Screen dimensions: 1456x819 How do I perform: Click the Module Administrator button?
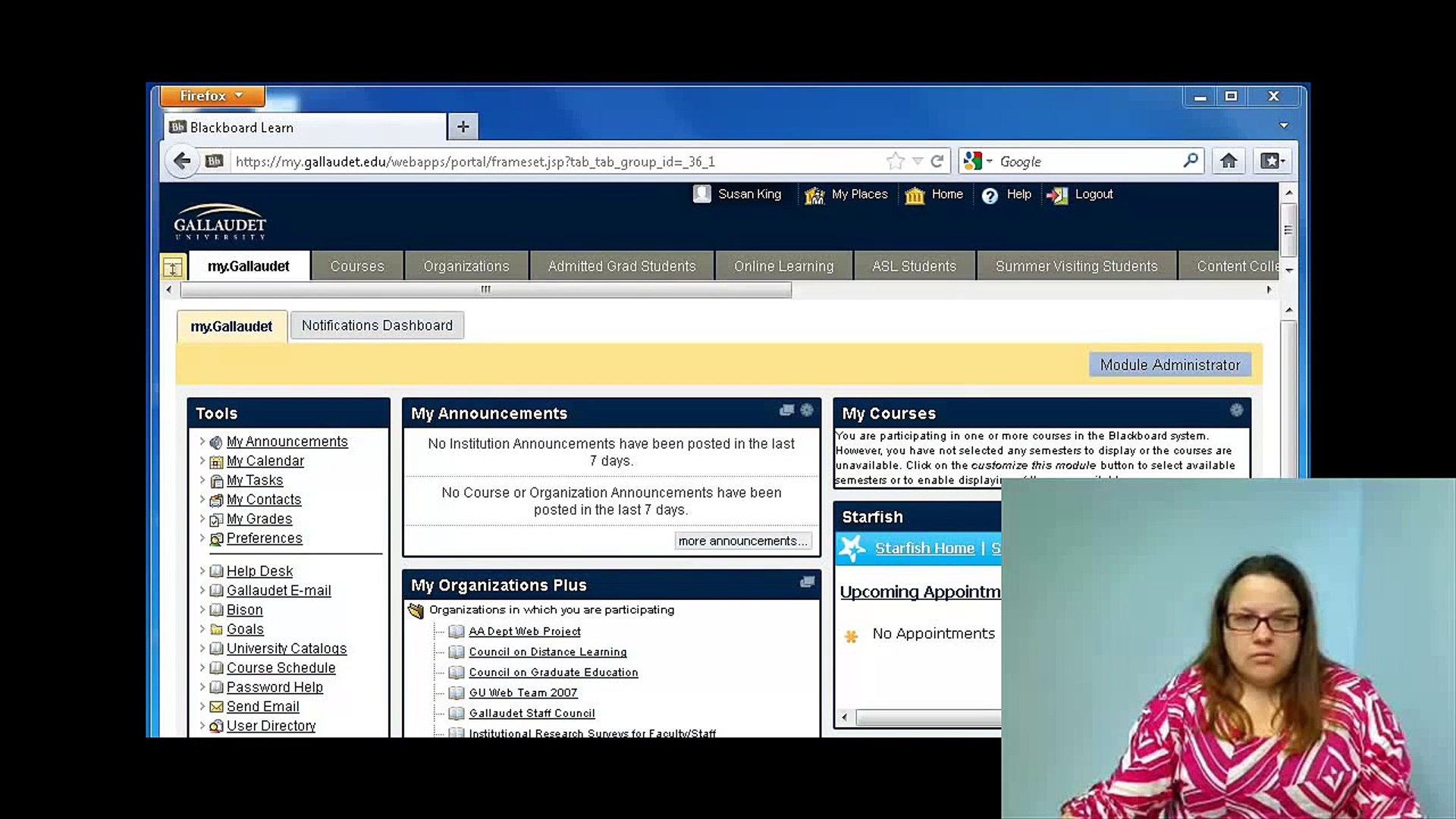pyautogui.click(x=1170, y=365)
